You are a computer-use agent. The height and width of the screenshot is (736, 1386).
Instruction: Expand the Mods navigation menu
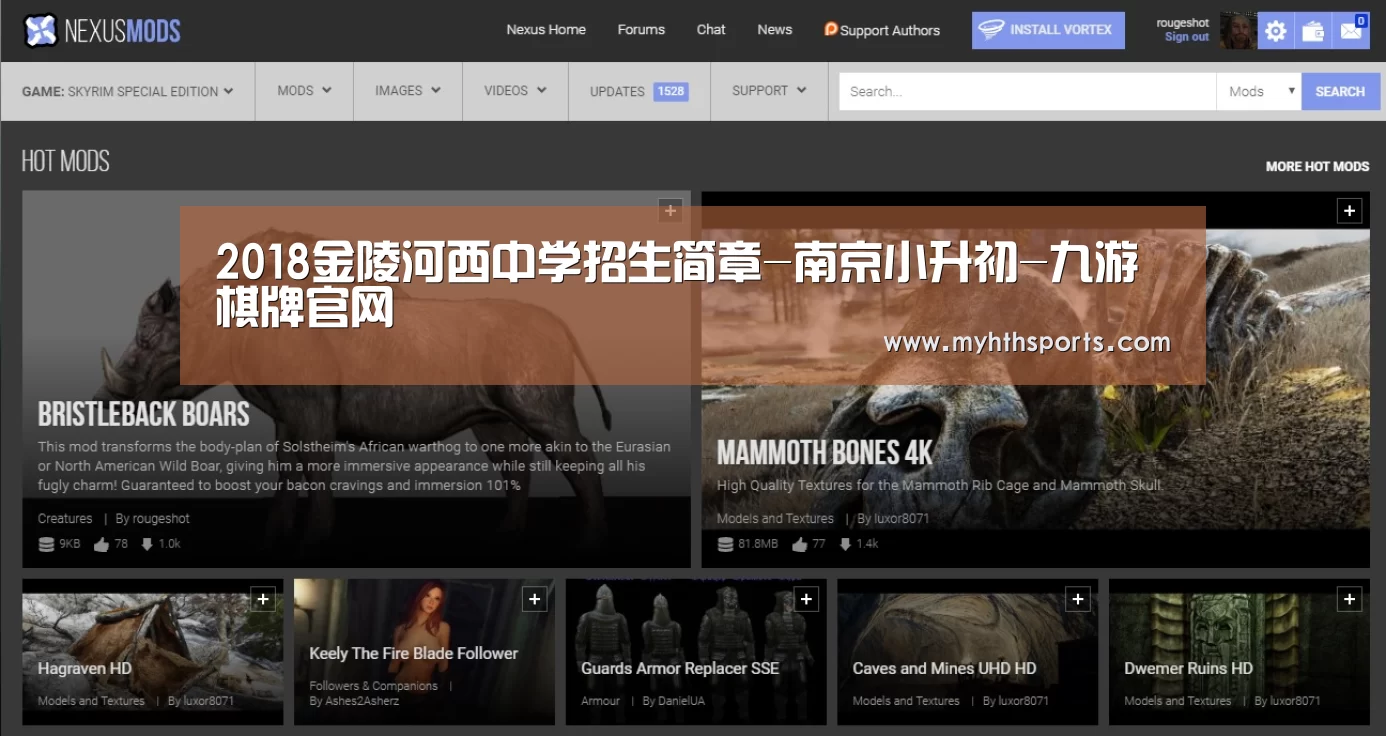click(304, 91)
